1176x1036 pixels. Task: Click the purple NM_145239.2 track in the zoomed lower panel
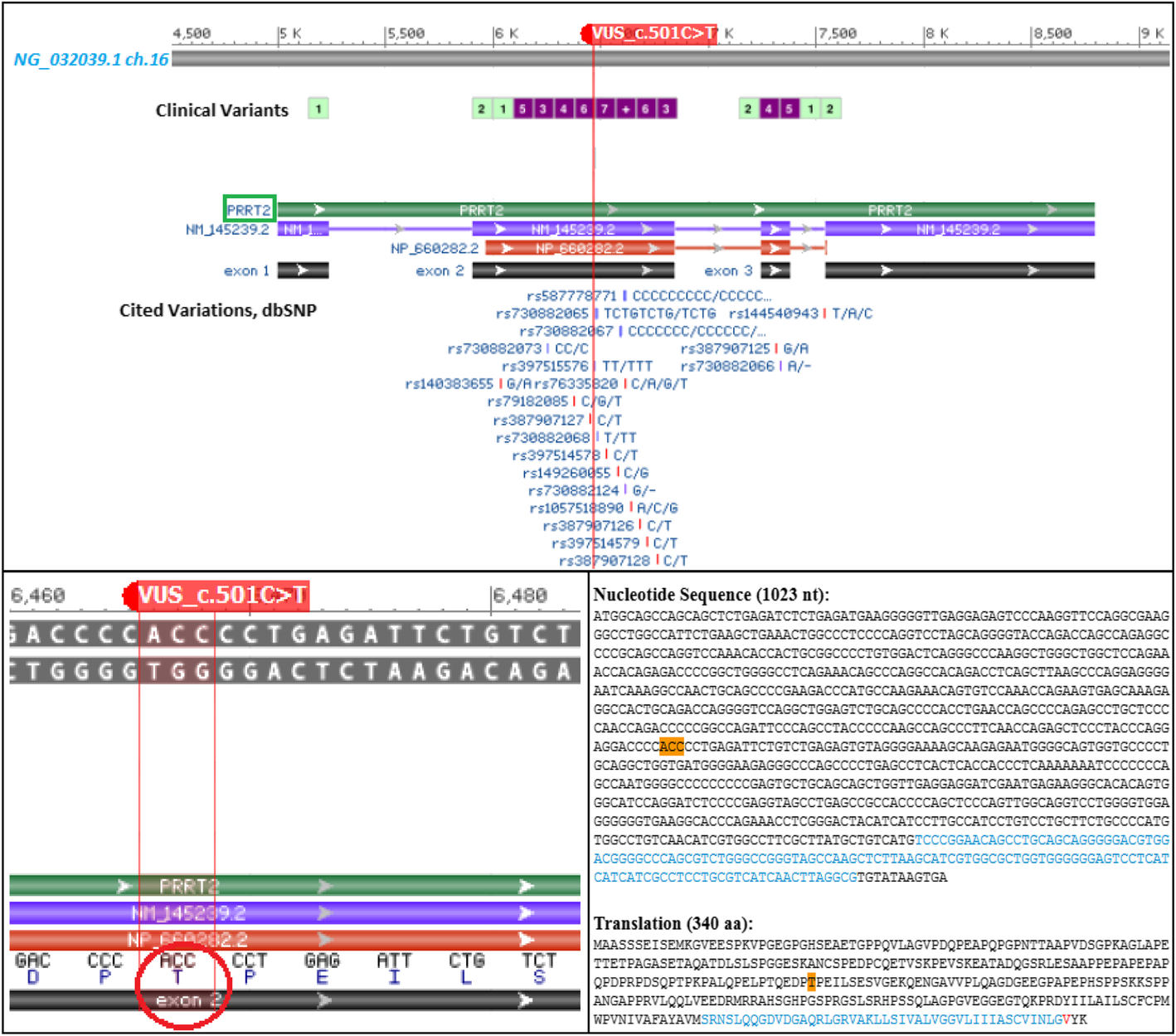[x=294, y=912]
